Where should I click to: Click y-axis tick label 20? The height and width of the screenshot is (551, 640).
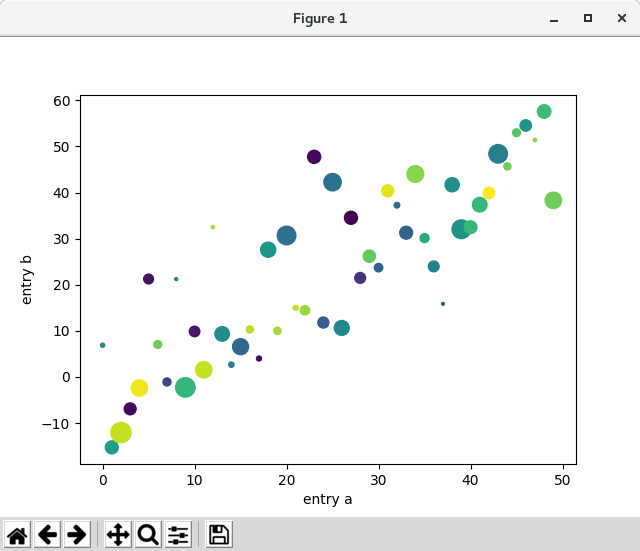click(62, 285)
